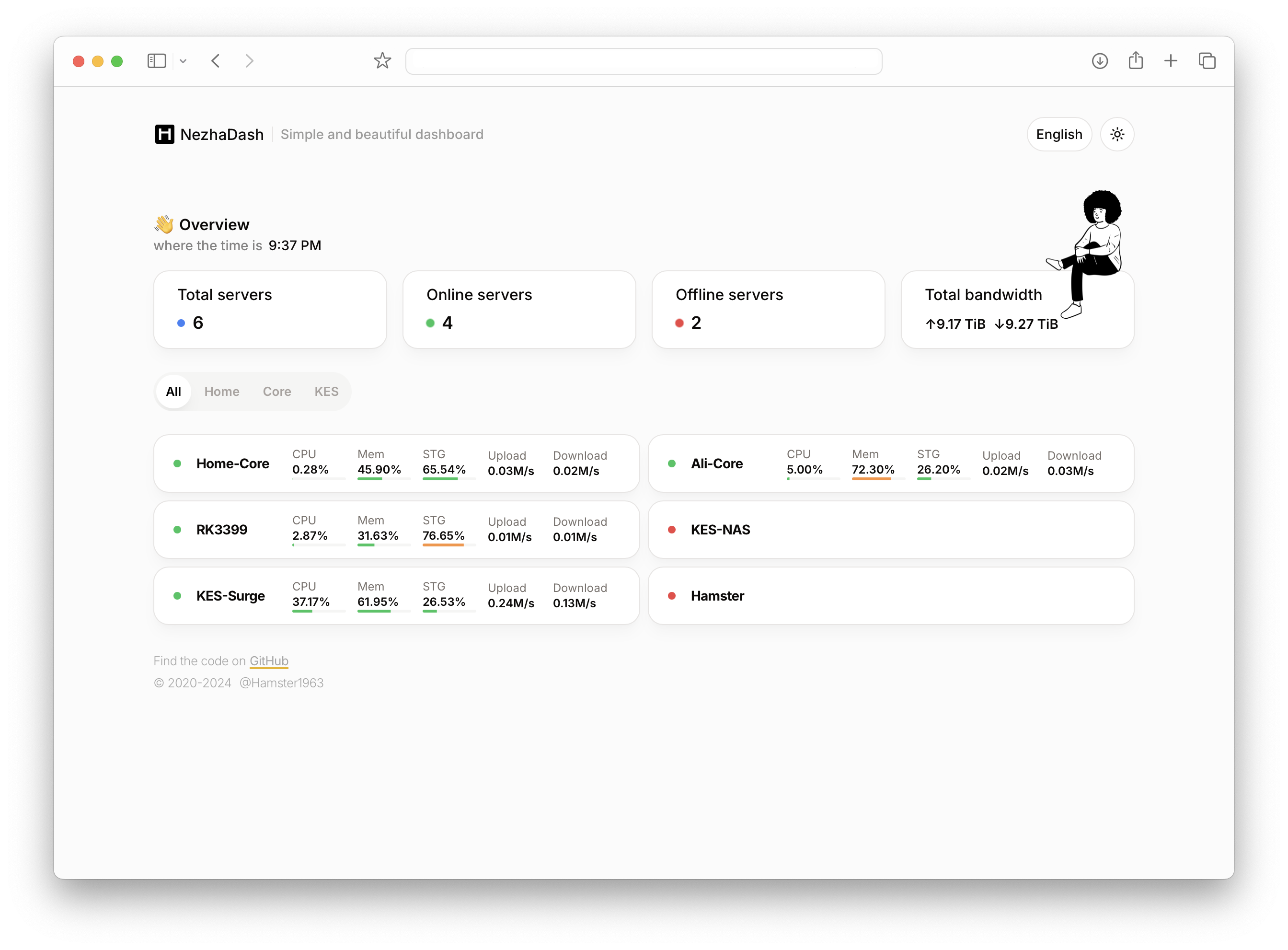Toggle the browser sidebar icon
The image size is (1288, 950).
[x=156, y=61]
